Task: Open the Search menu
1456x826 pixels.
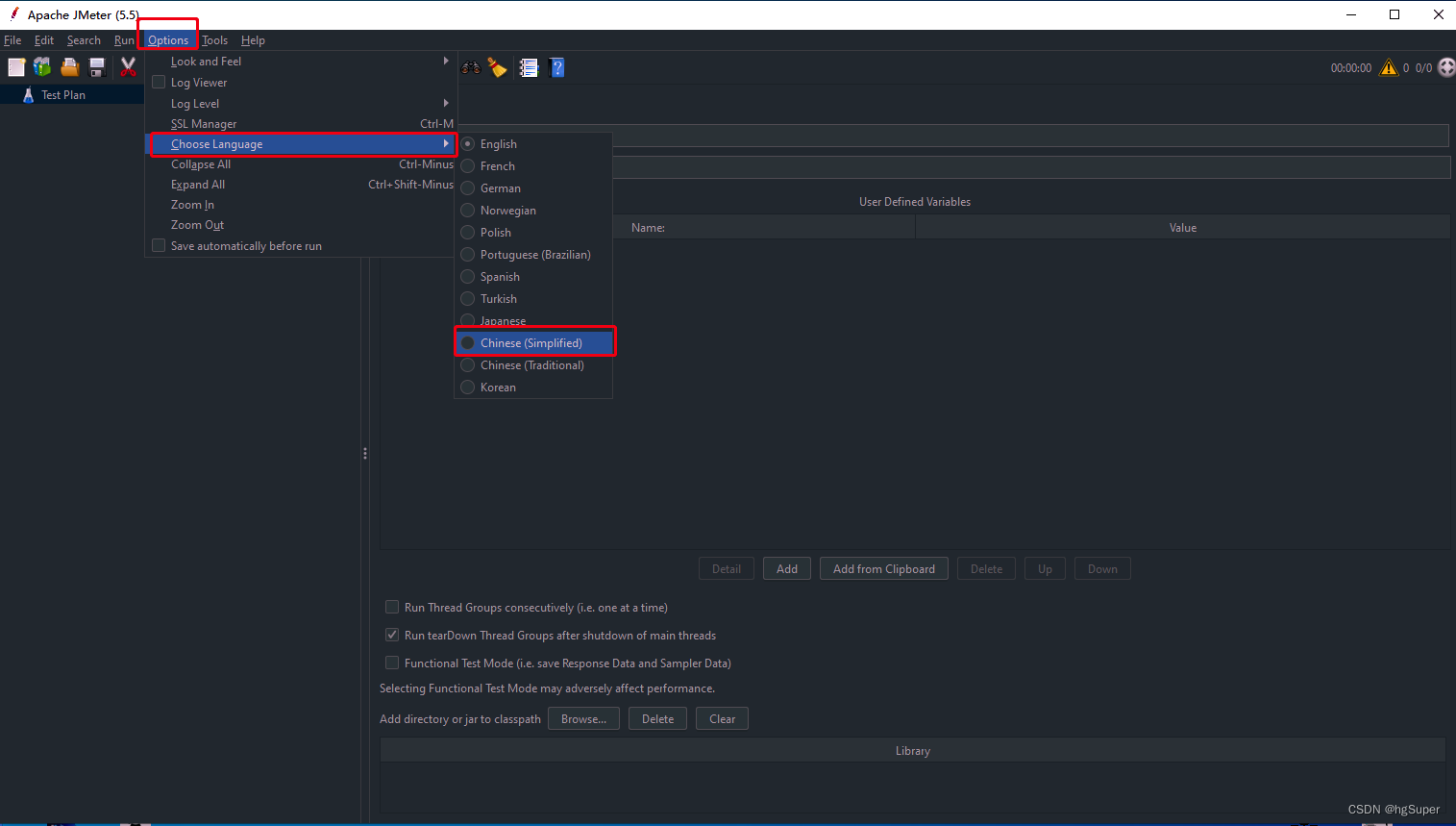Action: click(84, 40)
